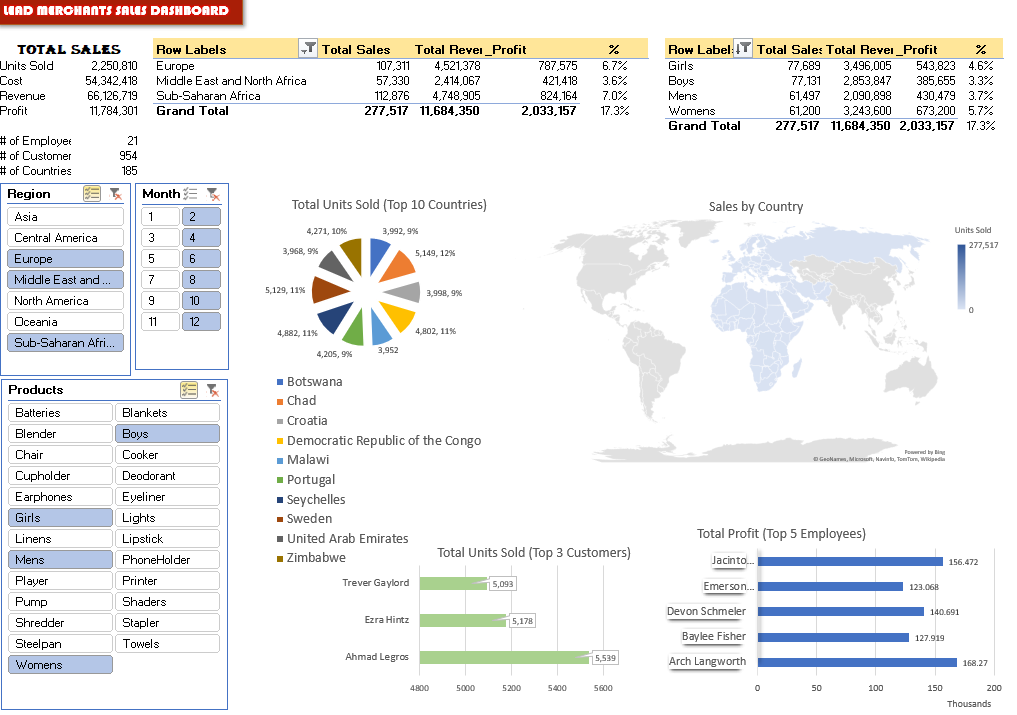Enable multi-select in the Month slicer
Viewport: 1017px width, 715px height.
(190, 194)
